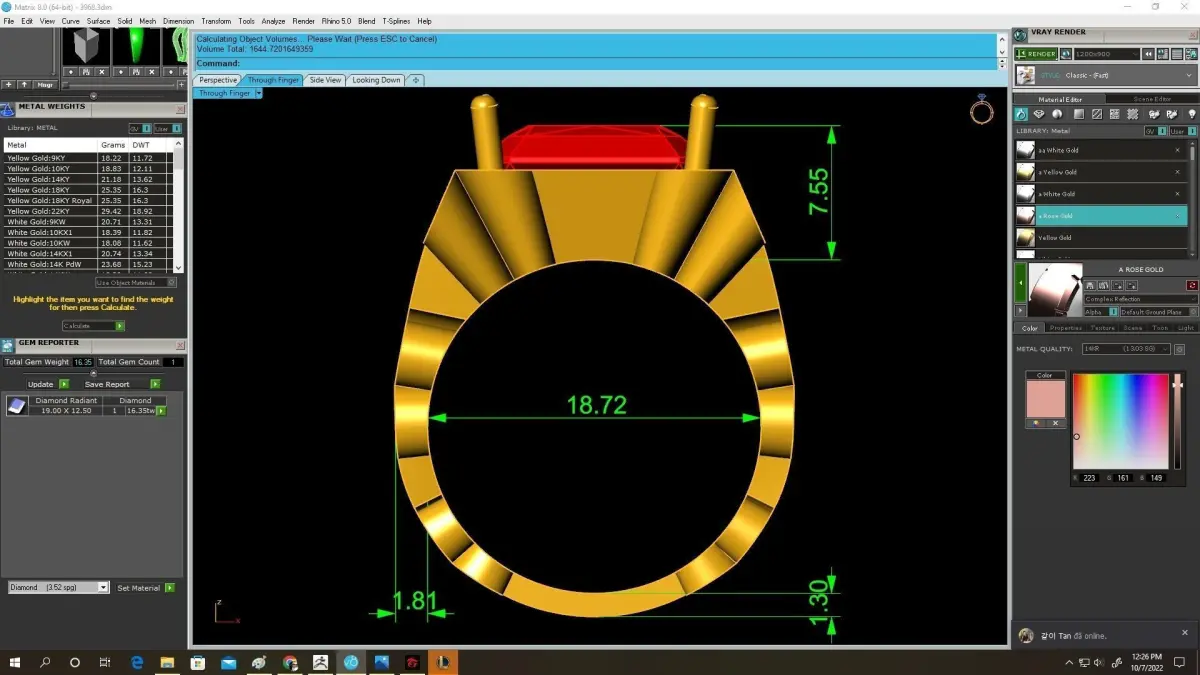This screenshot has width=1200, height=675.
Task: Open the Through Finger viewport dropdown arrow
Action: click(x=258, y=93)
